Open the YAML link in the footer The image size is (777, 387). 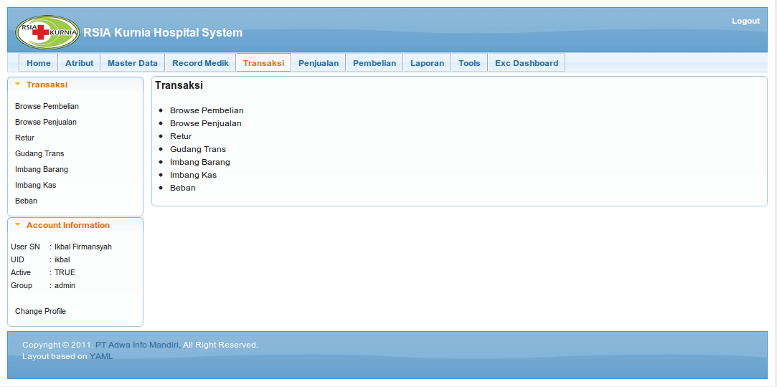pos(101,356)
